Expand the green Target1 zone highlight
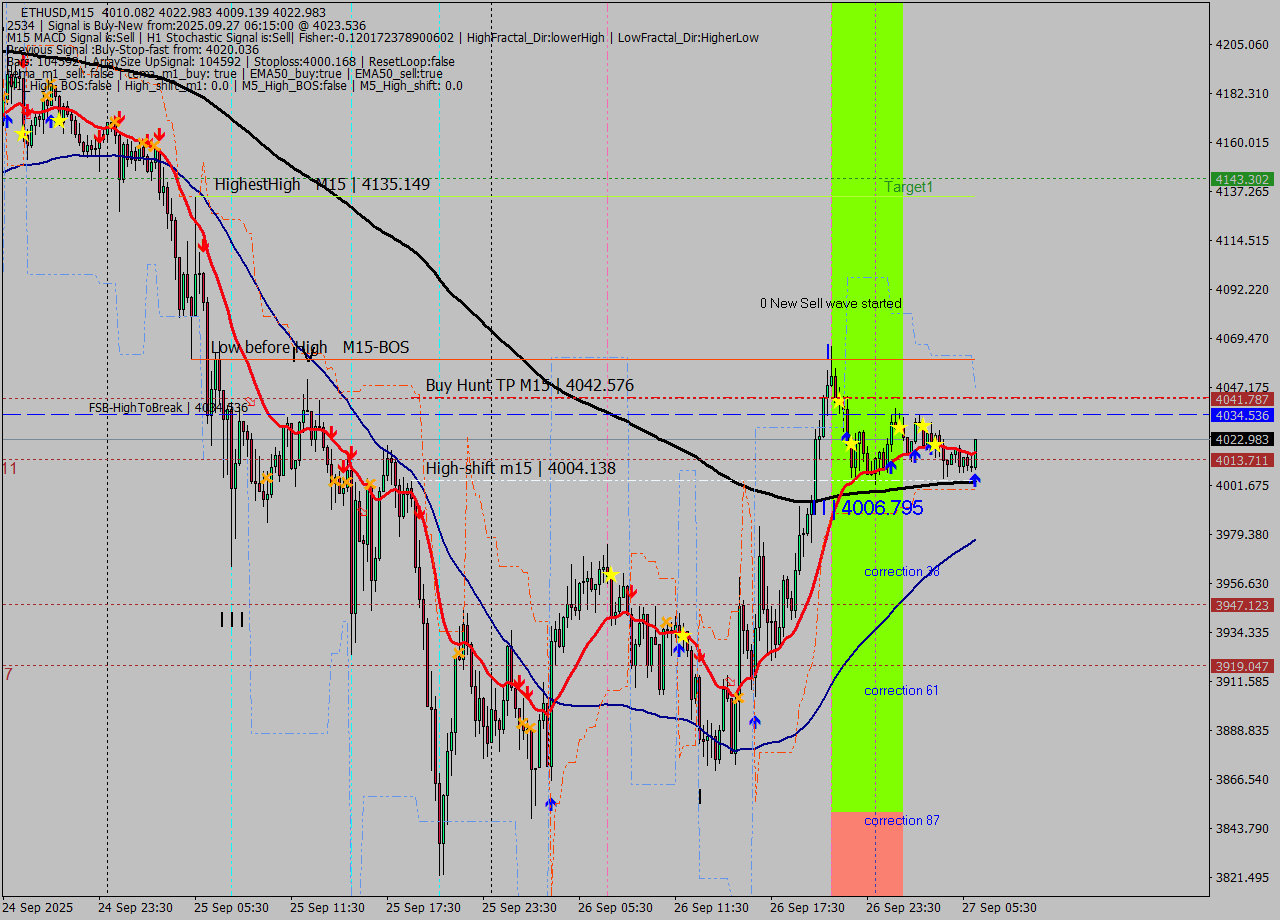1280x920 pixels. [868, 250]
